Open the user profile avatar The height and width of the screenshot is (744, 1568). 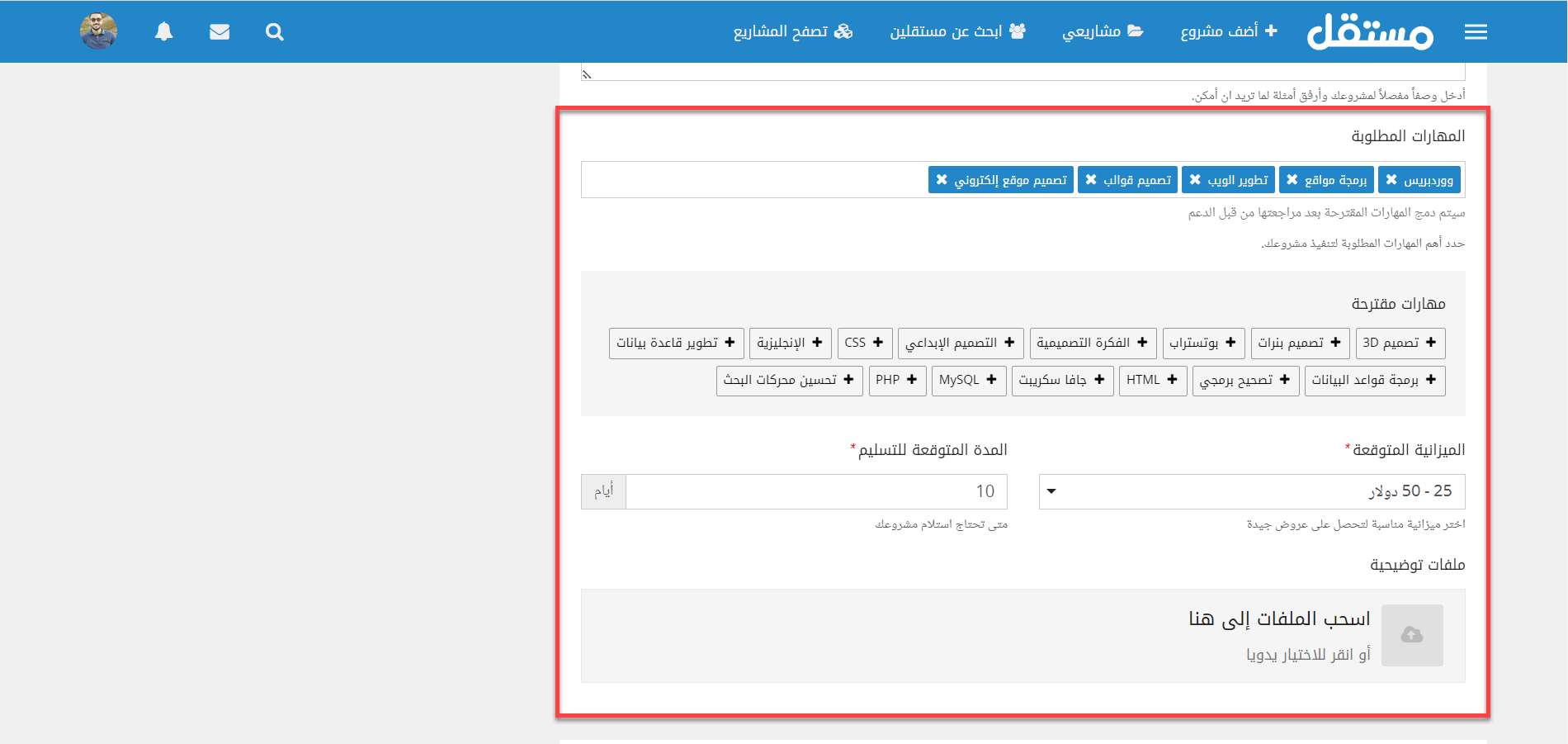point(98,31)
